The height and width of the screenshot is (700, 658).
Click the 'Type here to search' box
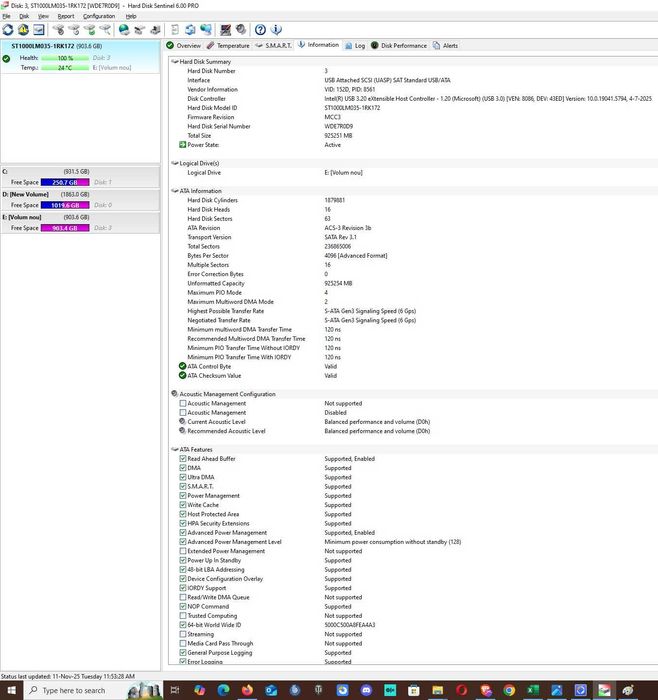[94, 690]
